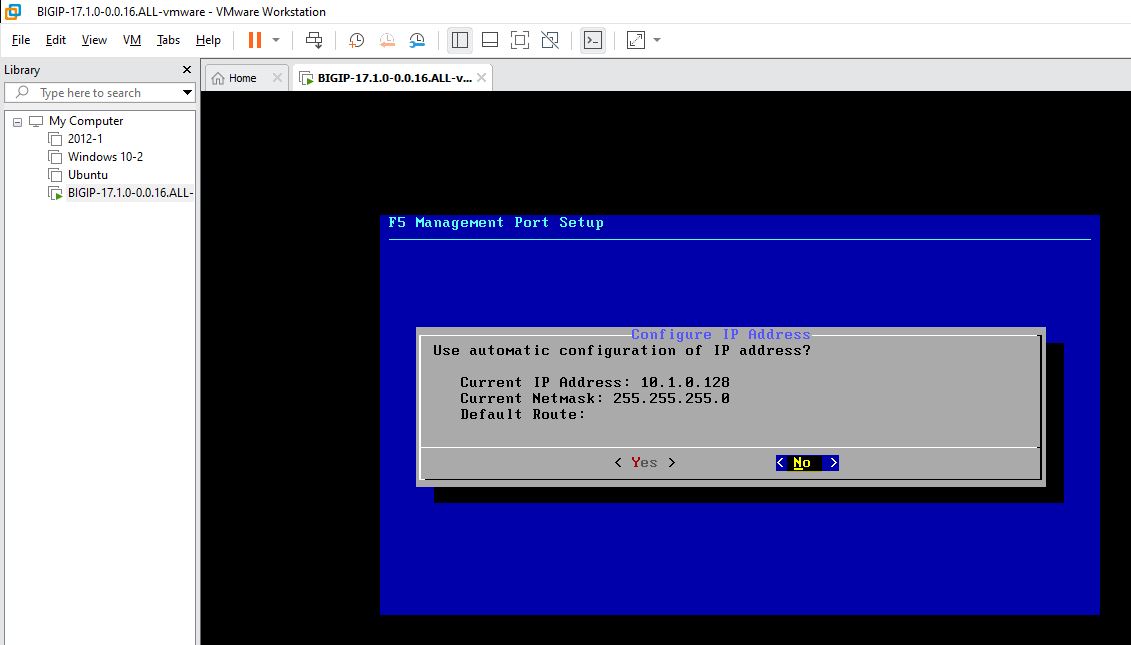Take a snapshot of this VM

356,40
